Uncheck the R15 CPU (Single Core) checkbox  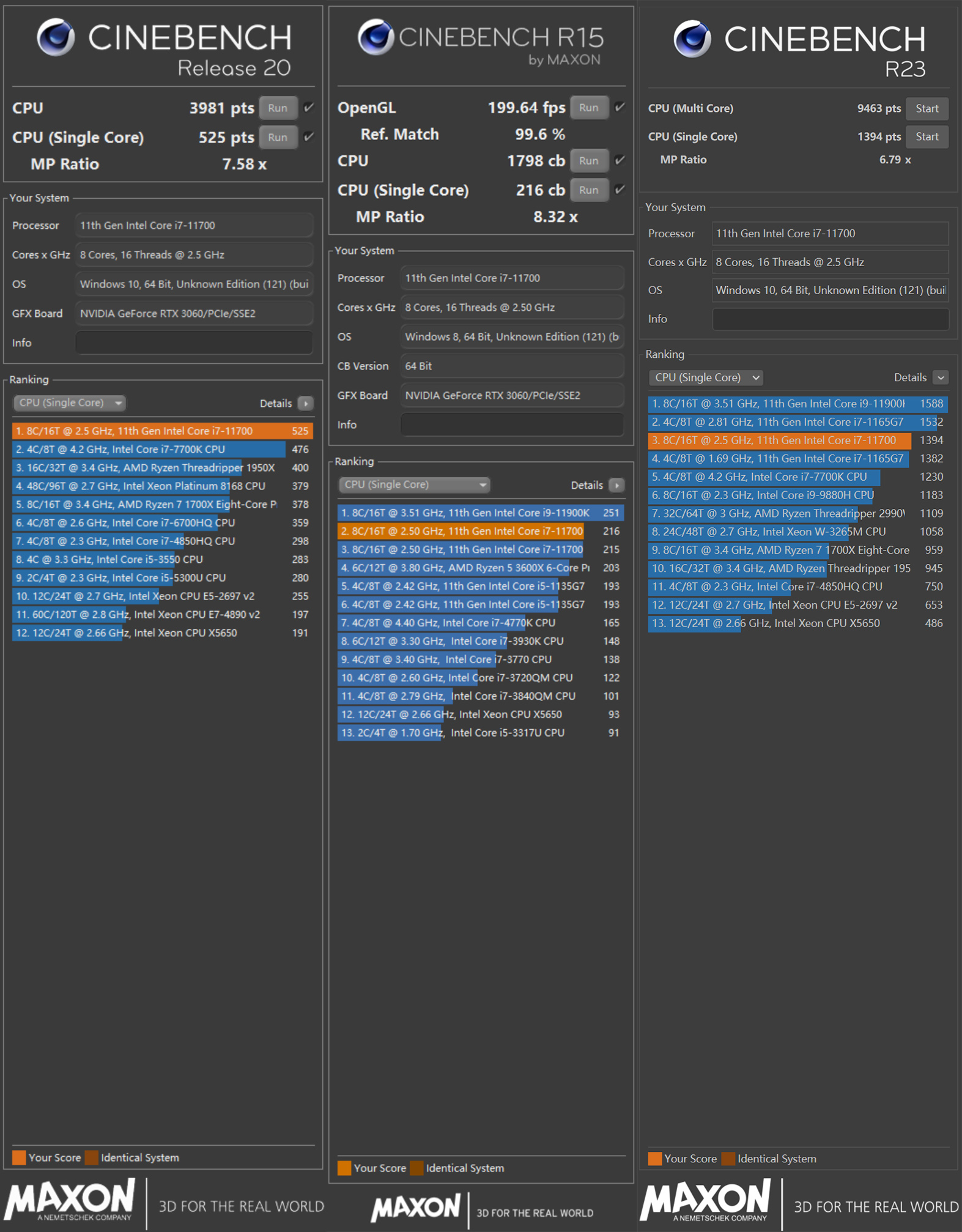[x=620, y=190]
